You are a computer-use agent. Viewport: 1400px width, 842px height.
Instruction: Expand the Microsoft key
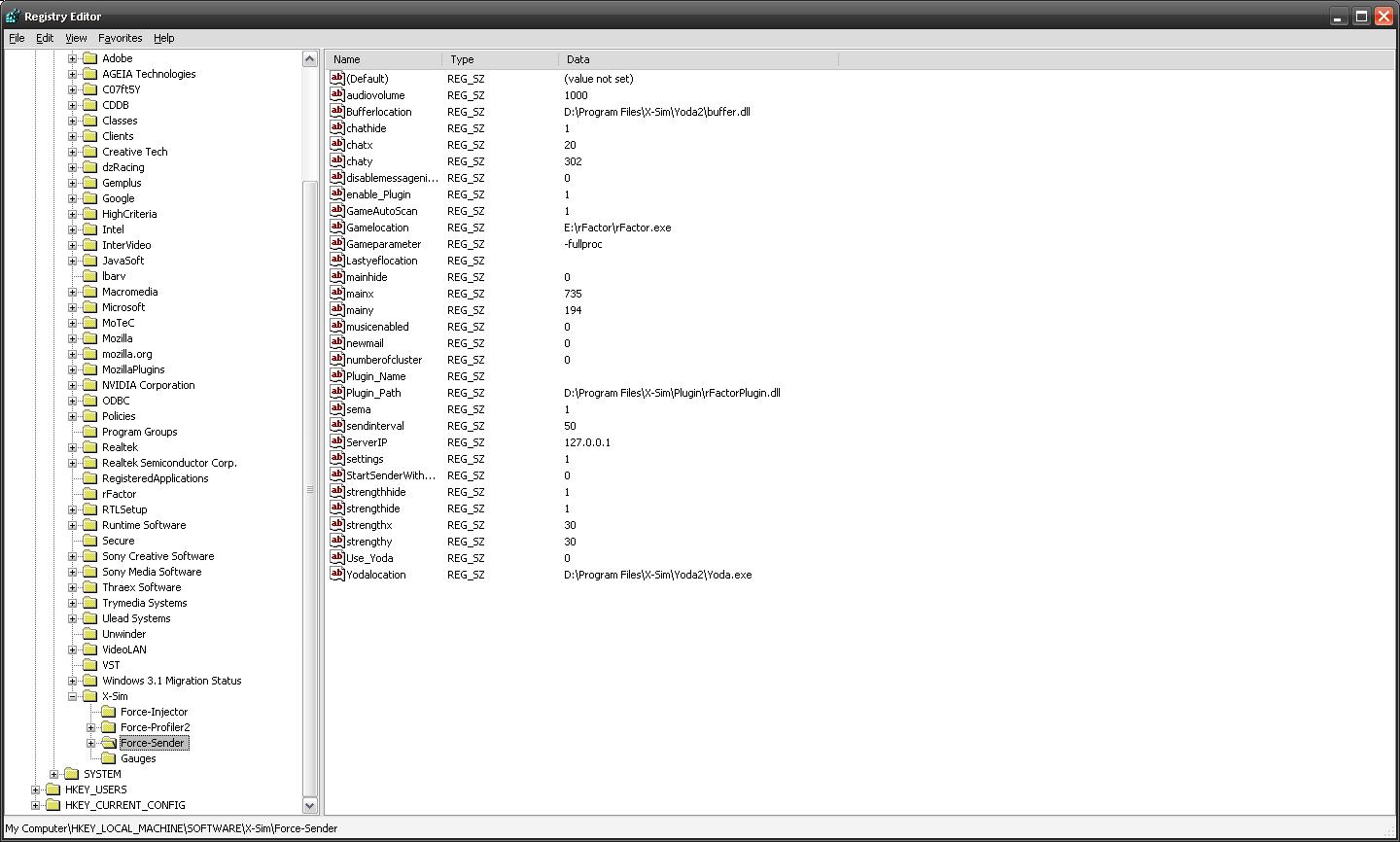pyautogui.click(x=72, y=307)
